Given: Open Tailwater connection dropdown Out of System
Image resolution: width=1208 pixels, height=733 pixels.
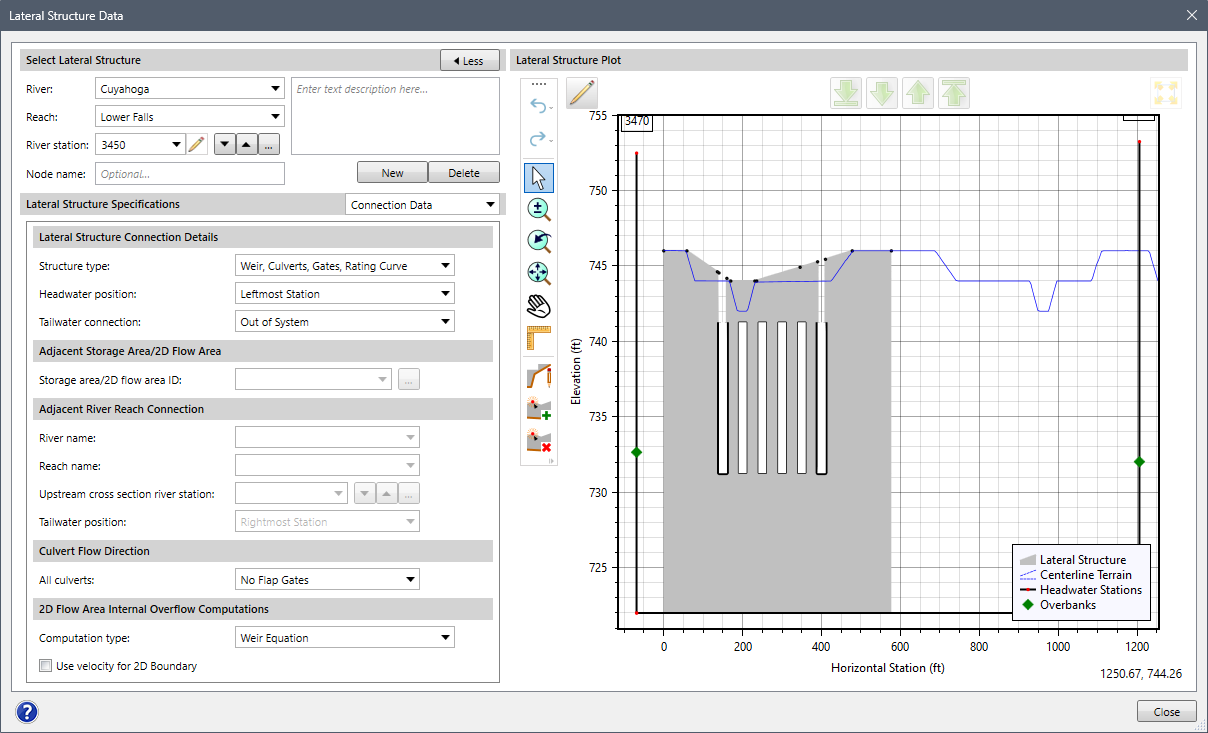Looking at the screenshot, I should (x=344, y=322).
